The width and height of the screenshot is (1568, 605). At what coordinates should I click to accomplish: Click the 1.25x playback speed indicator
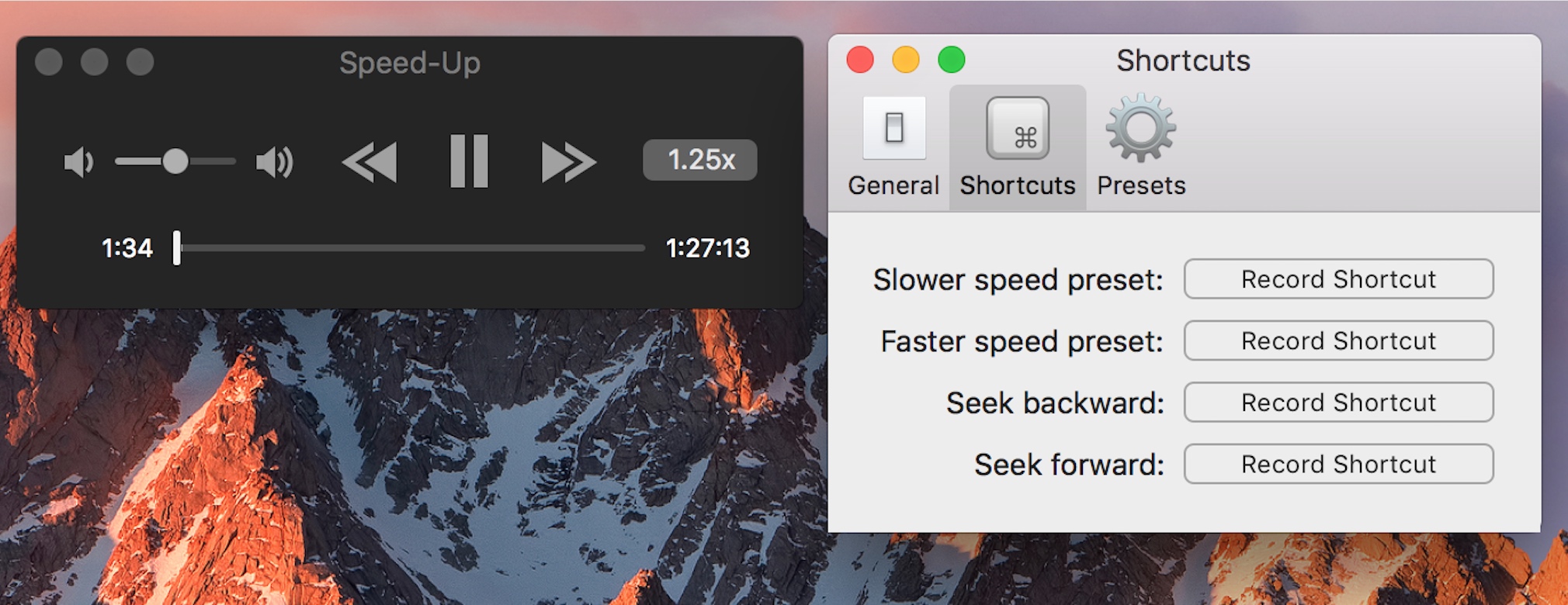coord(699,160)
